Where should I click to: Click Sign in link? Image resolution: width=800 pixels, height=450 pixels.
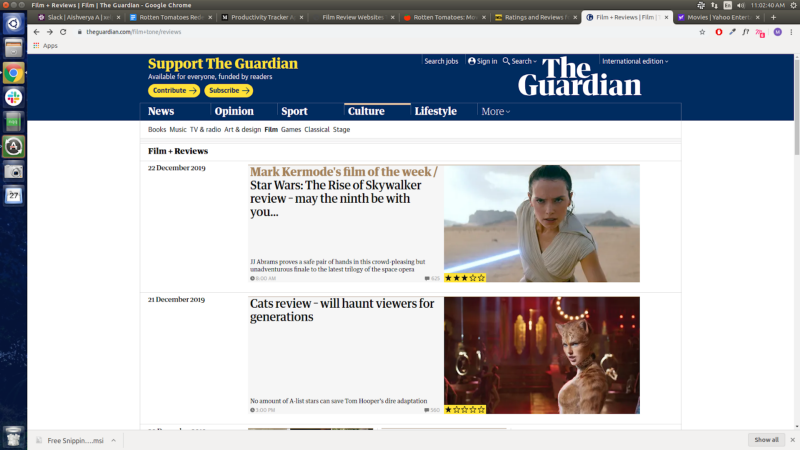(x=482, y=61)
